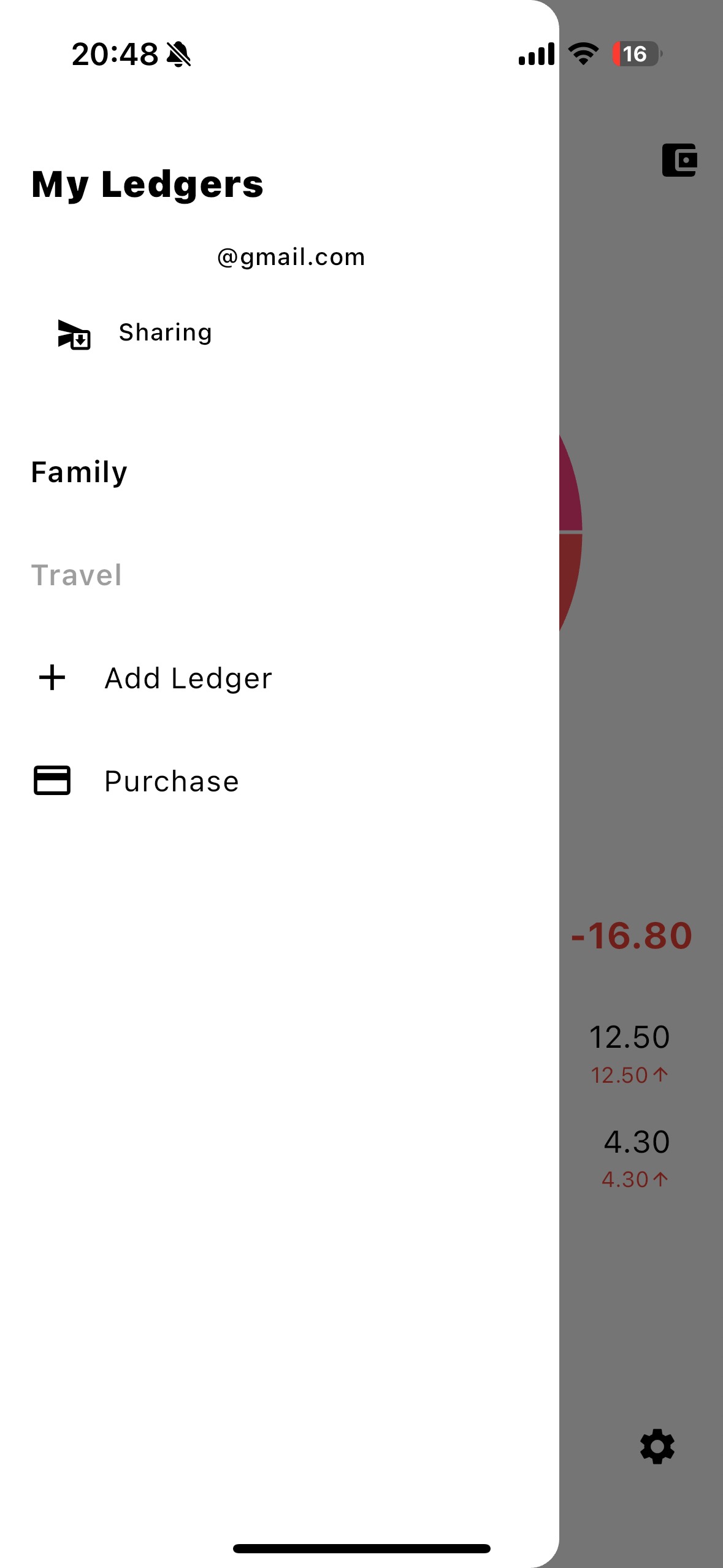Select the 12.50 expense entry

tap(629, 1037)
